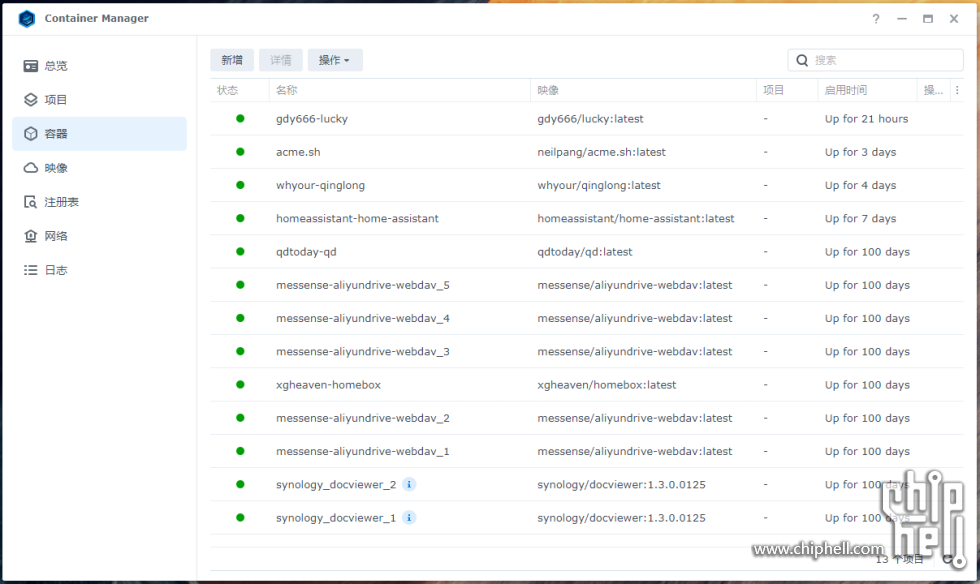View the 日志 logs section

click(x=99, y=270)
